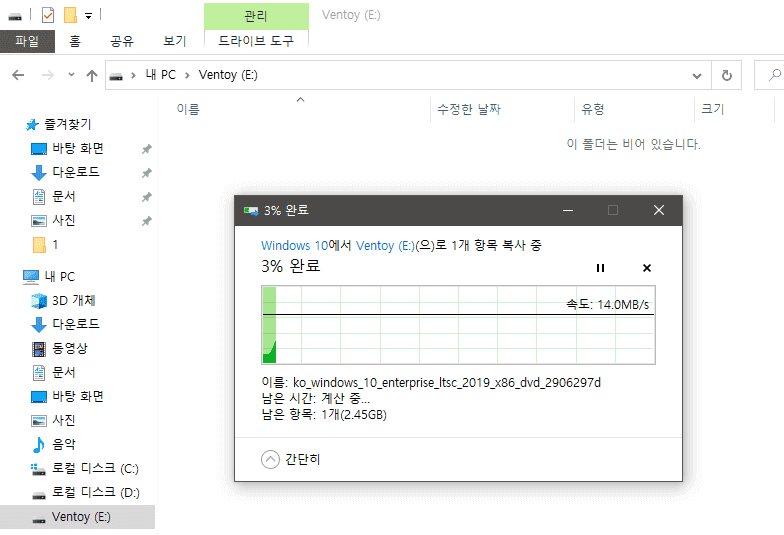Open folder named 1 in quick access
The image size is (784, 535).
tap(55, 244)
